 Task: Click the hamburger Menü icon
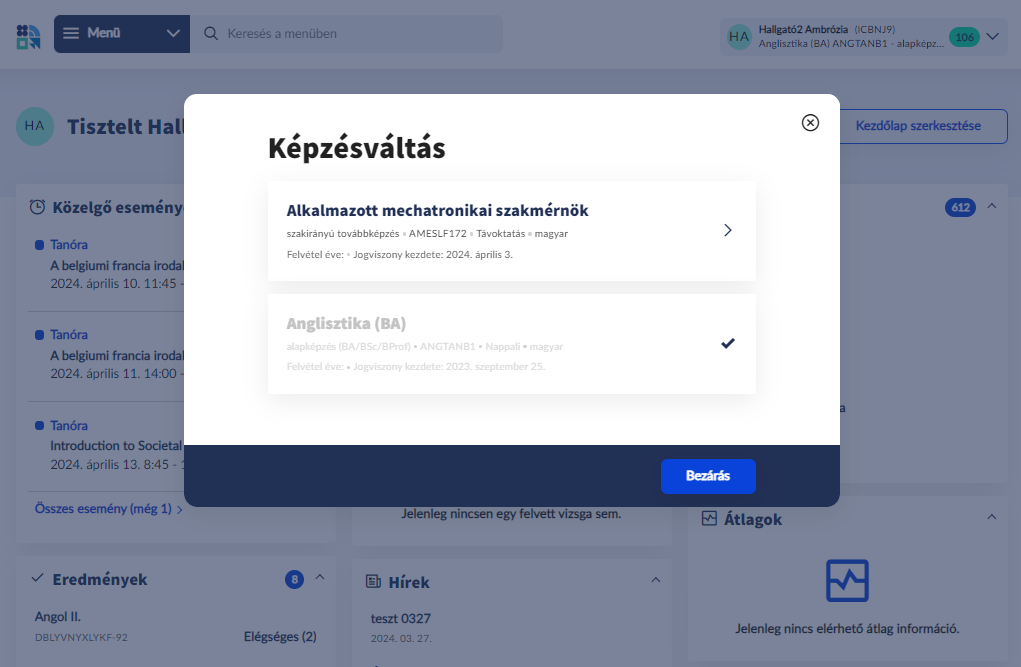[x=71, y=34]
